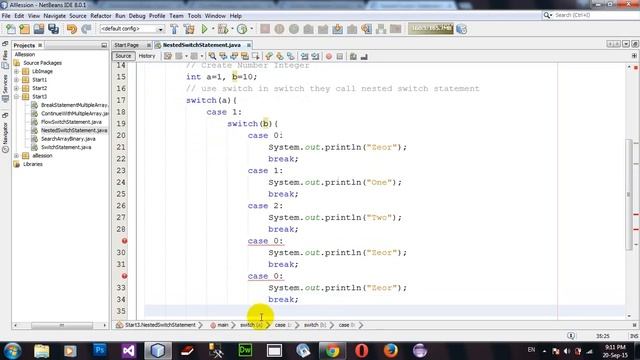This screenshot has height=360, width=640.
Task: Click the garbage collection icon beside memory bar
Action: (x=462, y=29)
